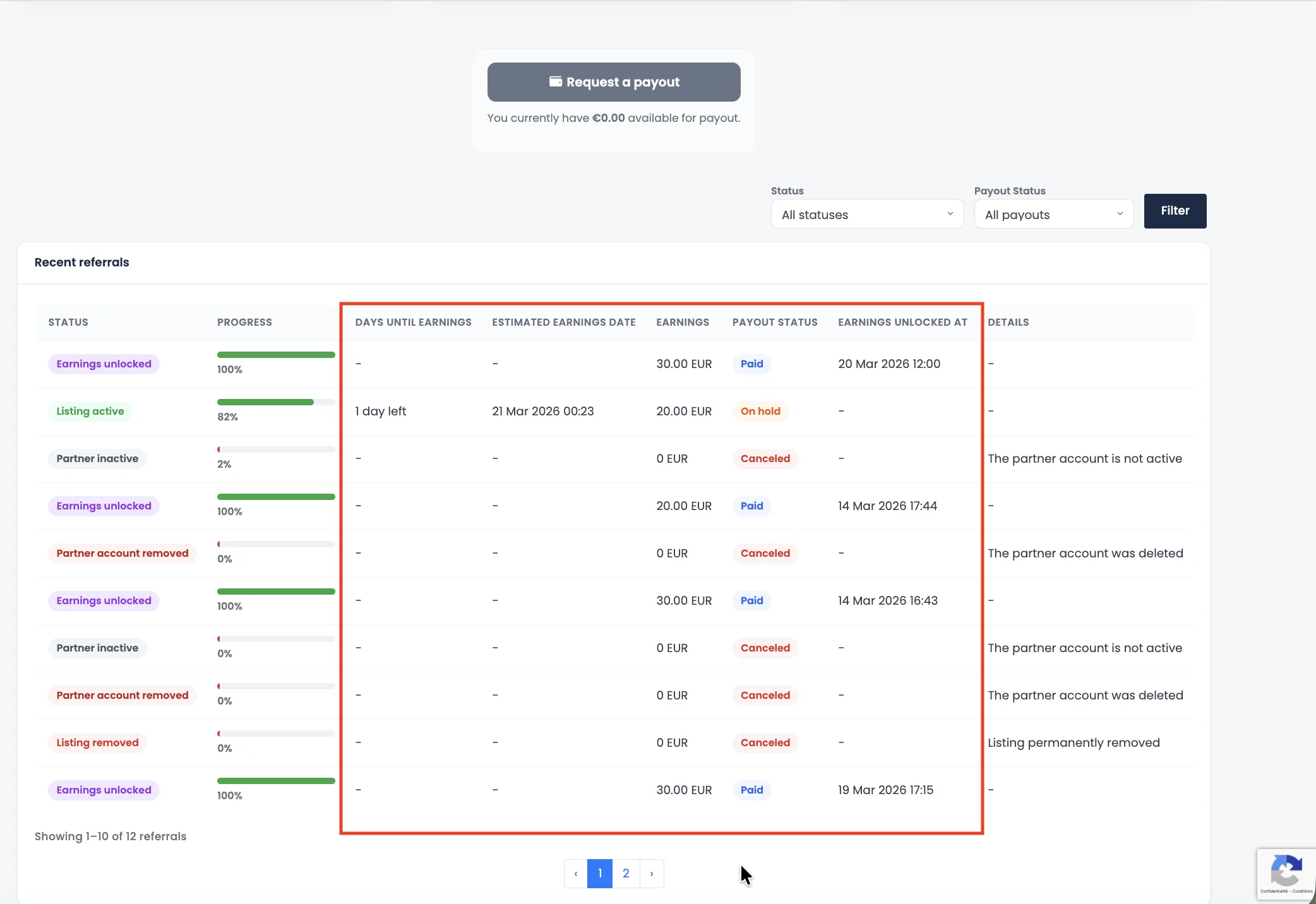The height and width of the screenshot is (904, 1316).
Task: Click the EARNINGS UNLOCKED AT column header
Action: click(x=902, y=322)
